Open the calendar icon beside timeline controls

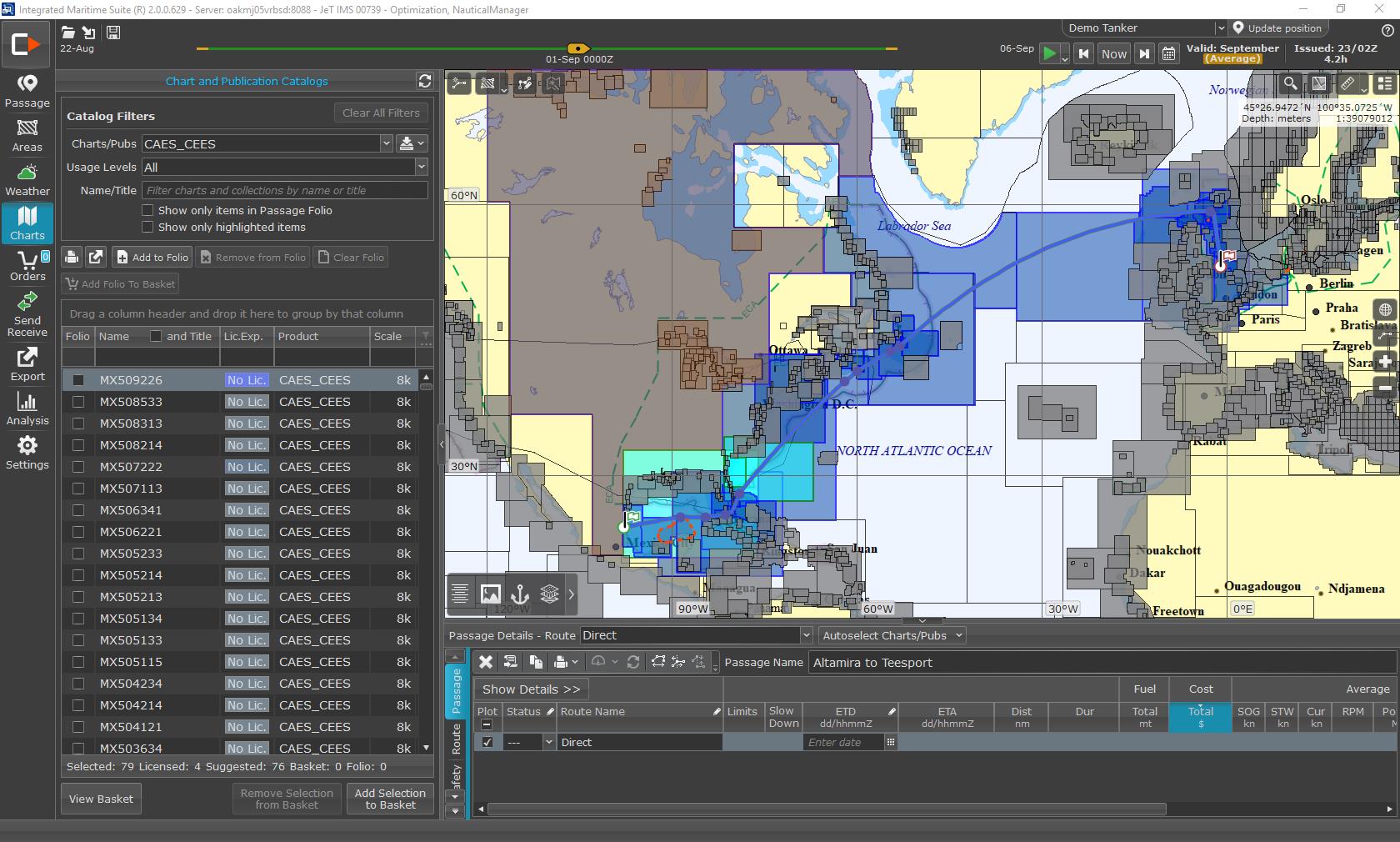[x=1168, y=54]
